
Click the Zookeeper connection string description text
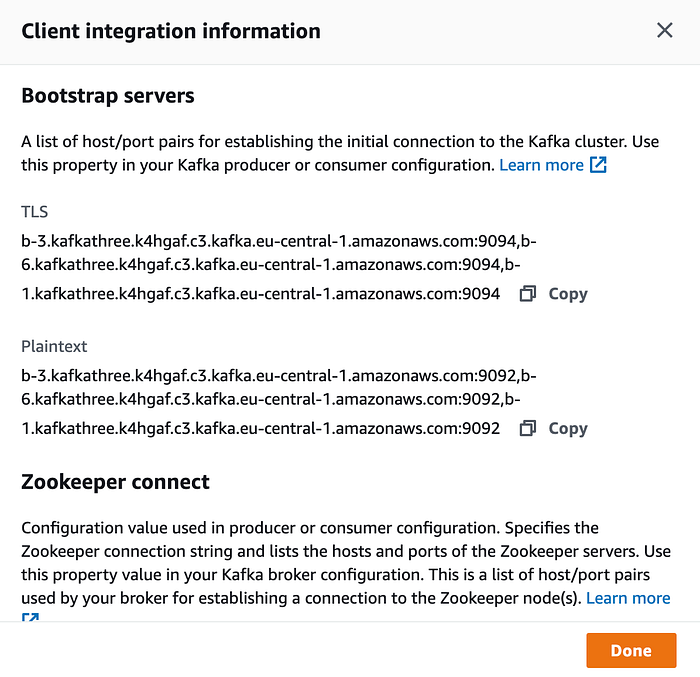point(346,563)
